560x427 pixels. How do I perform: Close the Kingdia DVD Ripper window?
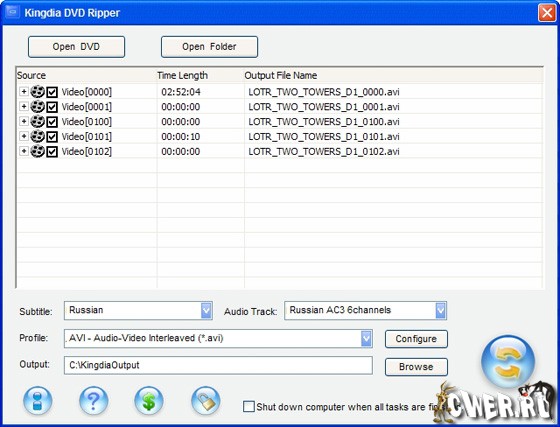coord(547,13)
